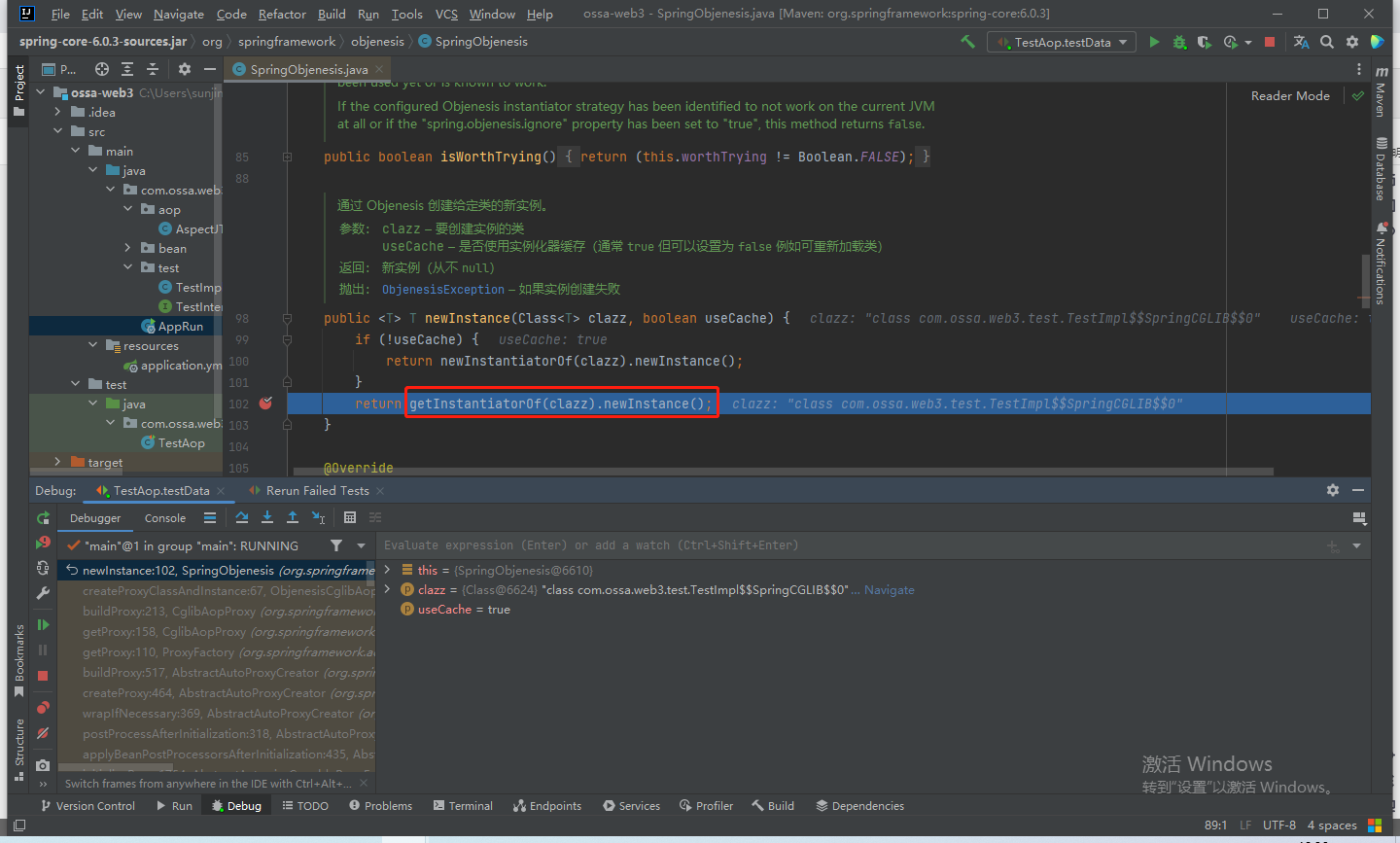Expand the target folder
Image resolution: width=1400 pixels, height=843 pixels.
click(x=58, y=462)
